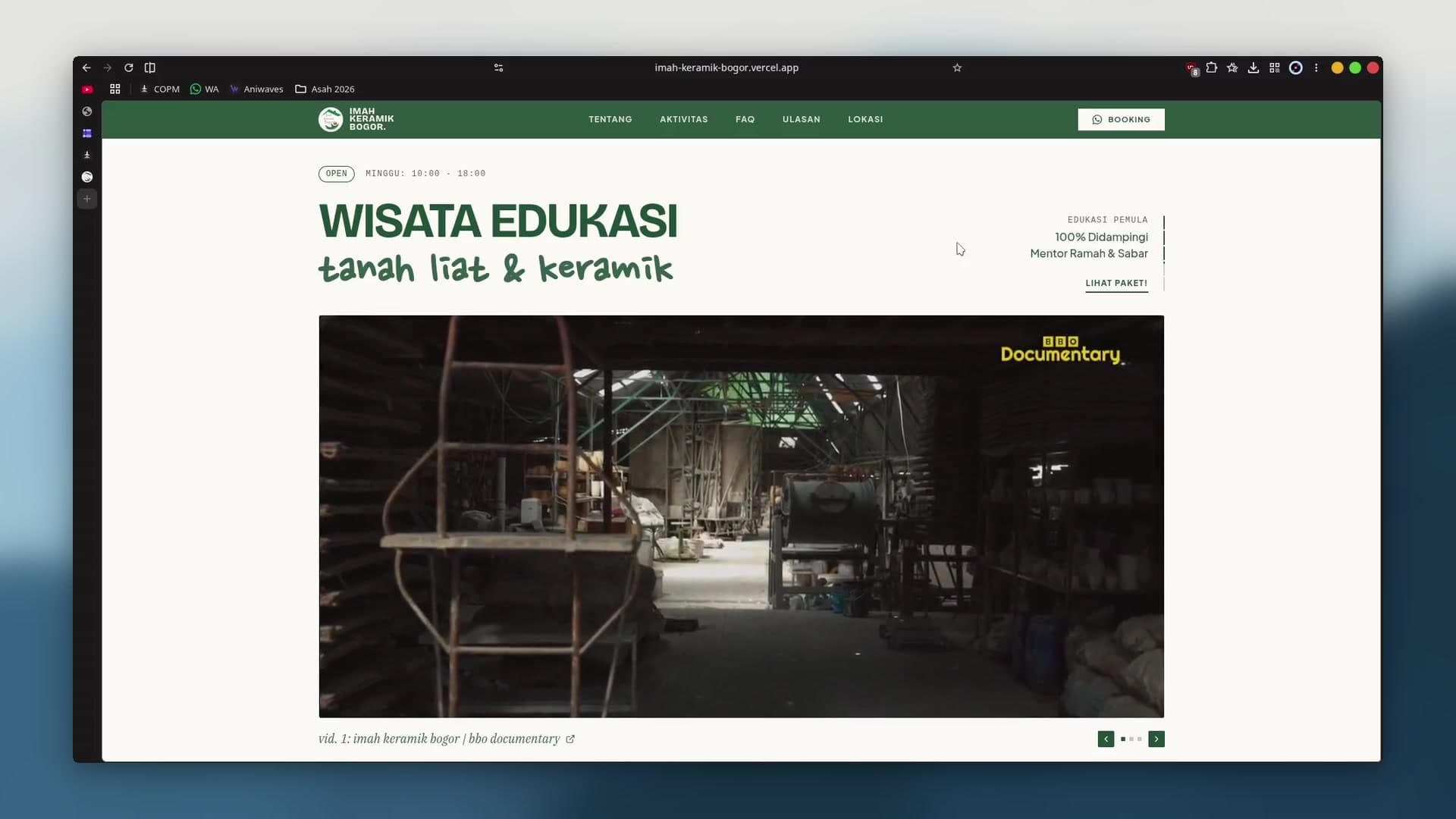Open the uBlock extension icon with badge
The image size is (1456, 819).
point(1192,68)
